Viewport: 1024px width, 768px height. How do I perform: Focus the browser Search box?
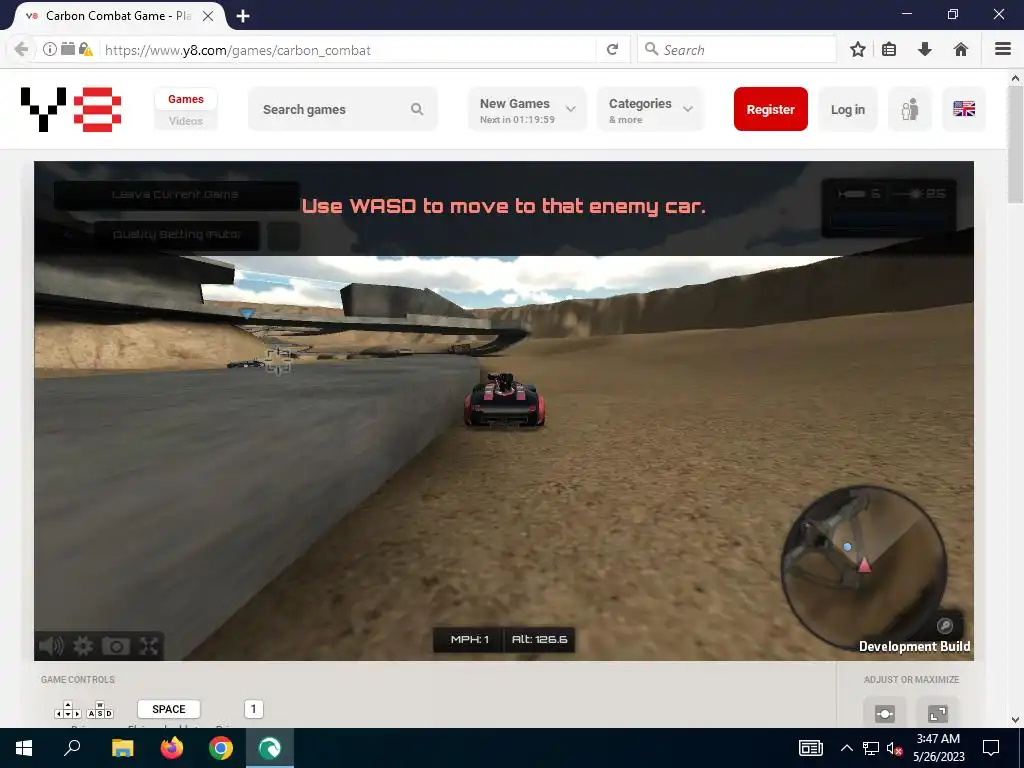coord(737,50)
